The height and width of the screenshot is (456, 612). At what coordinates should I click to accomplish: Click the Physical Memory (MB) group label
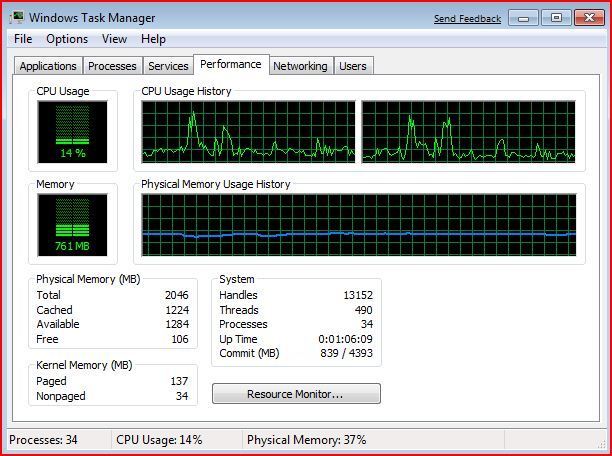[x=88, y=279]
